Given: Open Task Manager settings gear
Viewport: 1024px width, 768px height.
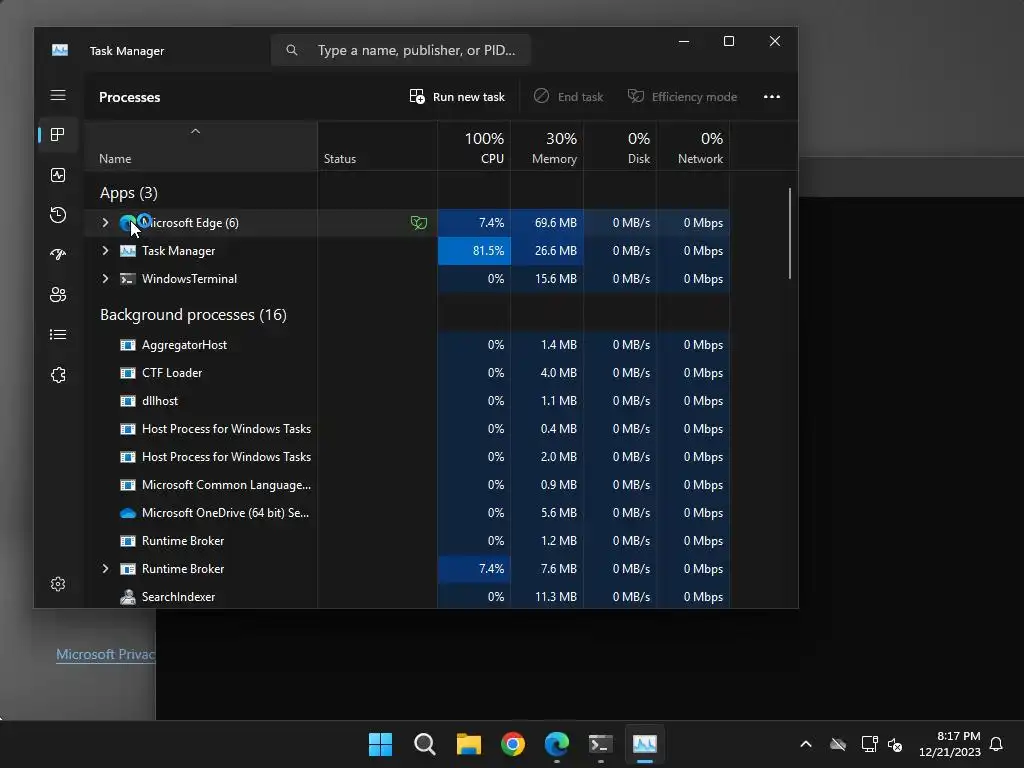Looking at the screenshot, I should 57,584.
